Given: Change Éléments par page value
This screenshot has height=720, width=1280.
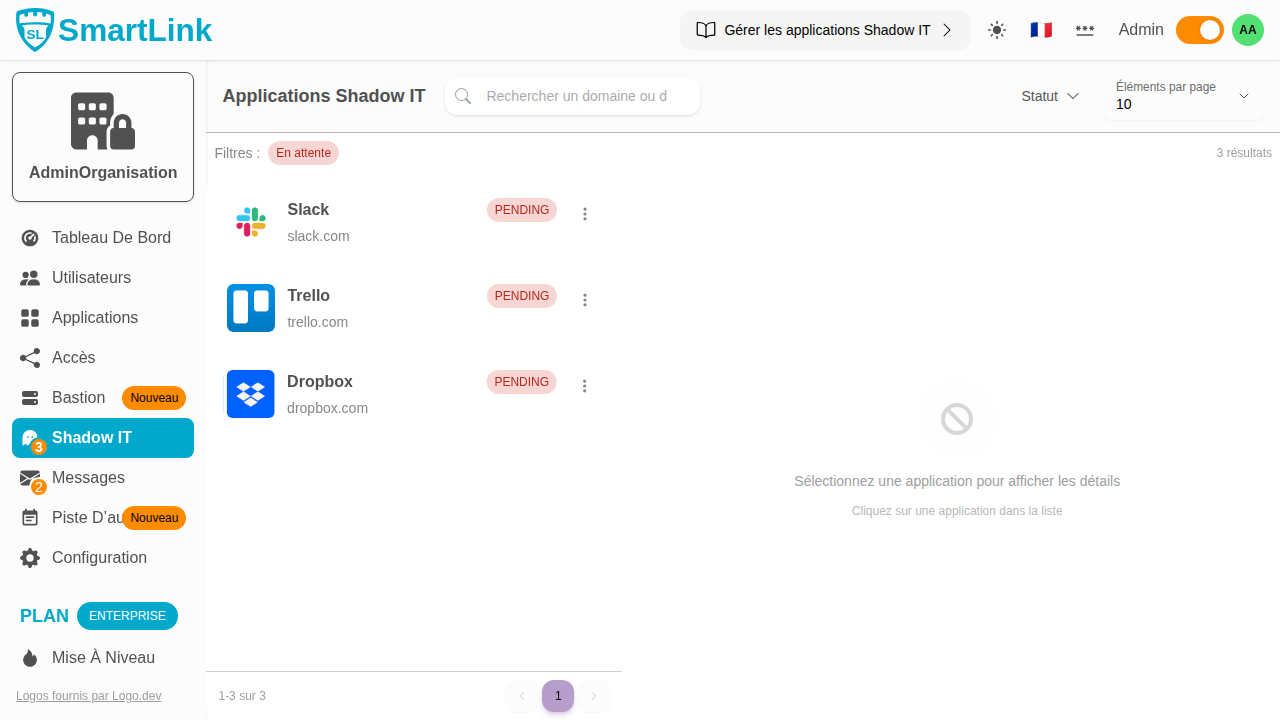Looking at the screenshot, I should [x=1183, y=96].
